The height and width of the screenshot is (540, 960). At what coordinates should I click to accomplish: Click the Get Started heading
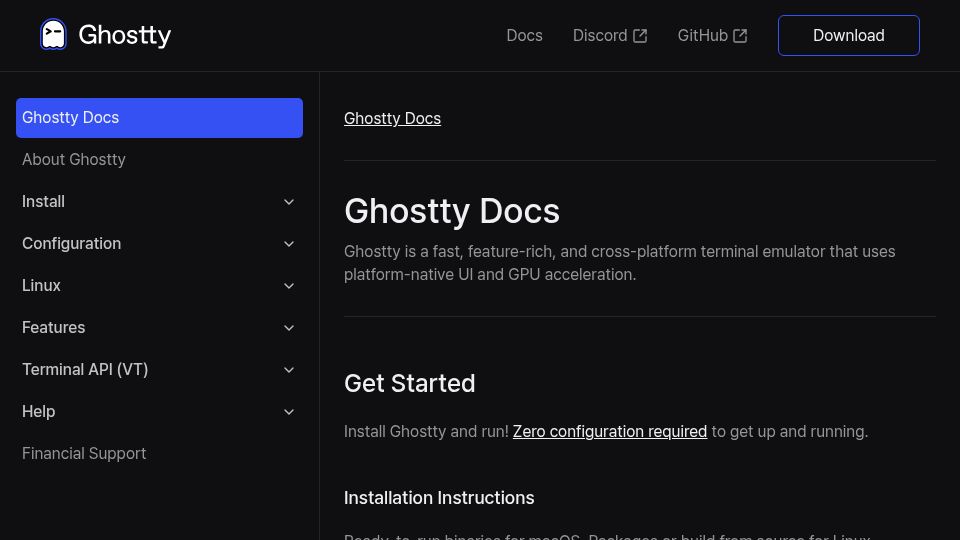click(x=410, y=383)
